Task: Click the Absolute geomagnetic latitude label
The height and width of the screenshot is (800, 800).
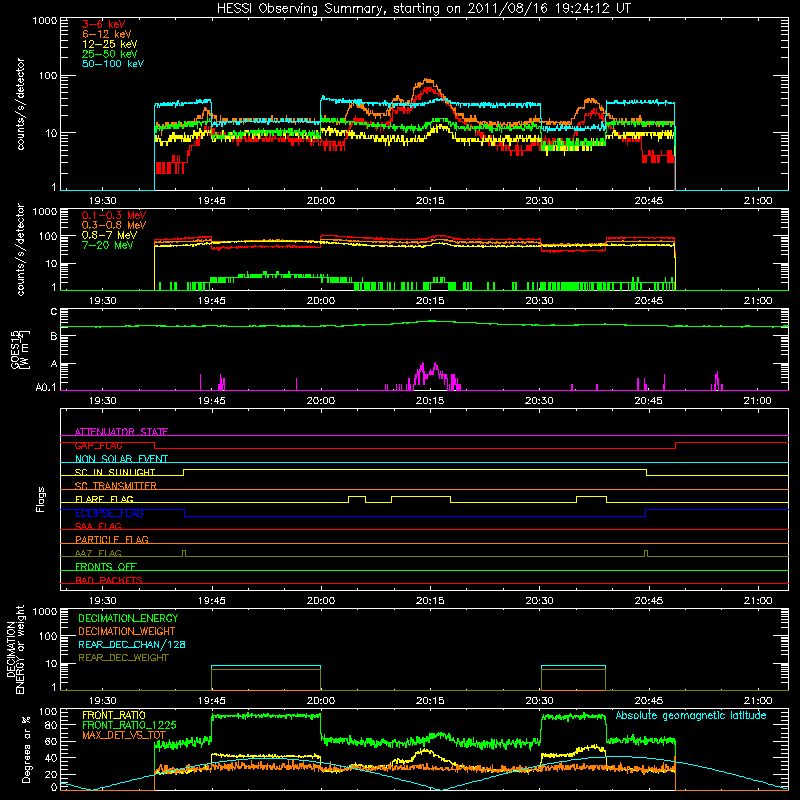Action: click(691, 715)
